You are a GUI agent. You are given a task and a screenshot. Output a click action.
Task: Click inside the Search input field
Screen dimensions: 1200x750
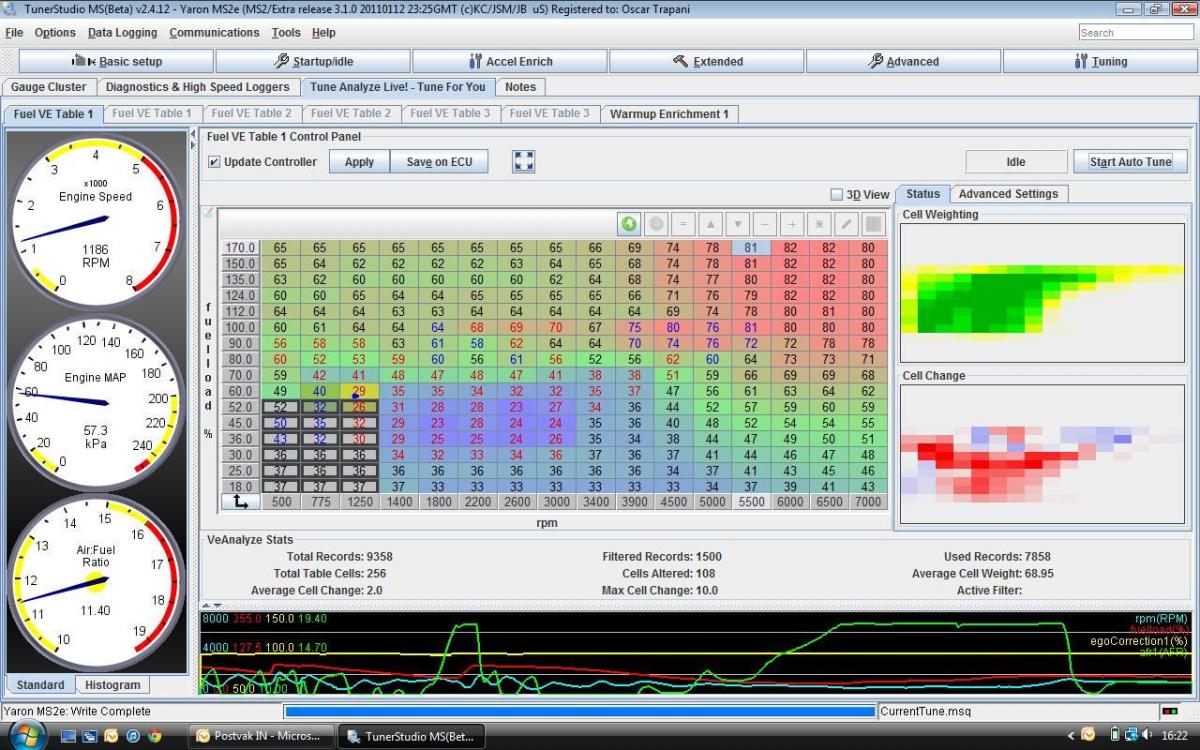(1135, 33)
